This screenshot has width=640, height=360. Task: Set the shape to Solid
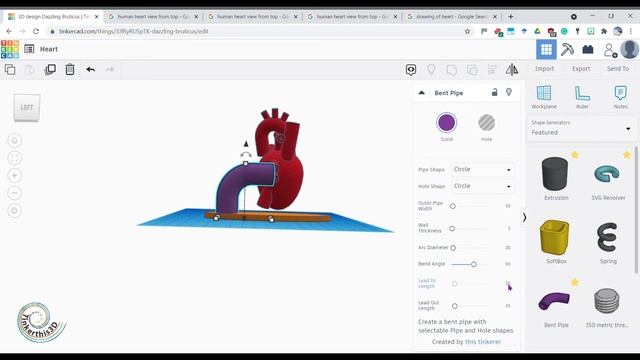tap(446, 123)
